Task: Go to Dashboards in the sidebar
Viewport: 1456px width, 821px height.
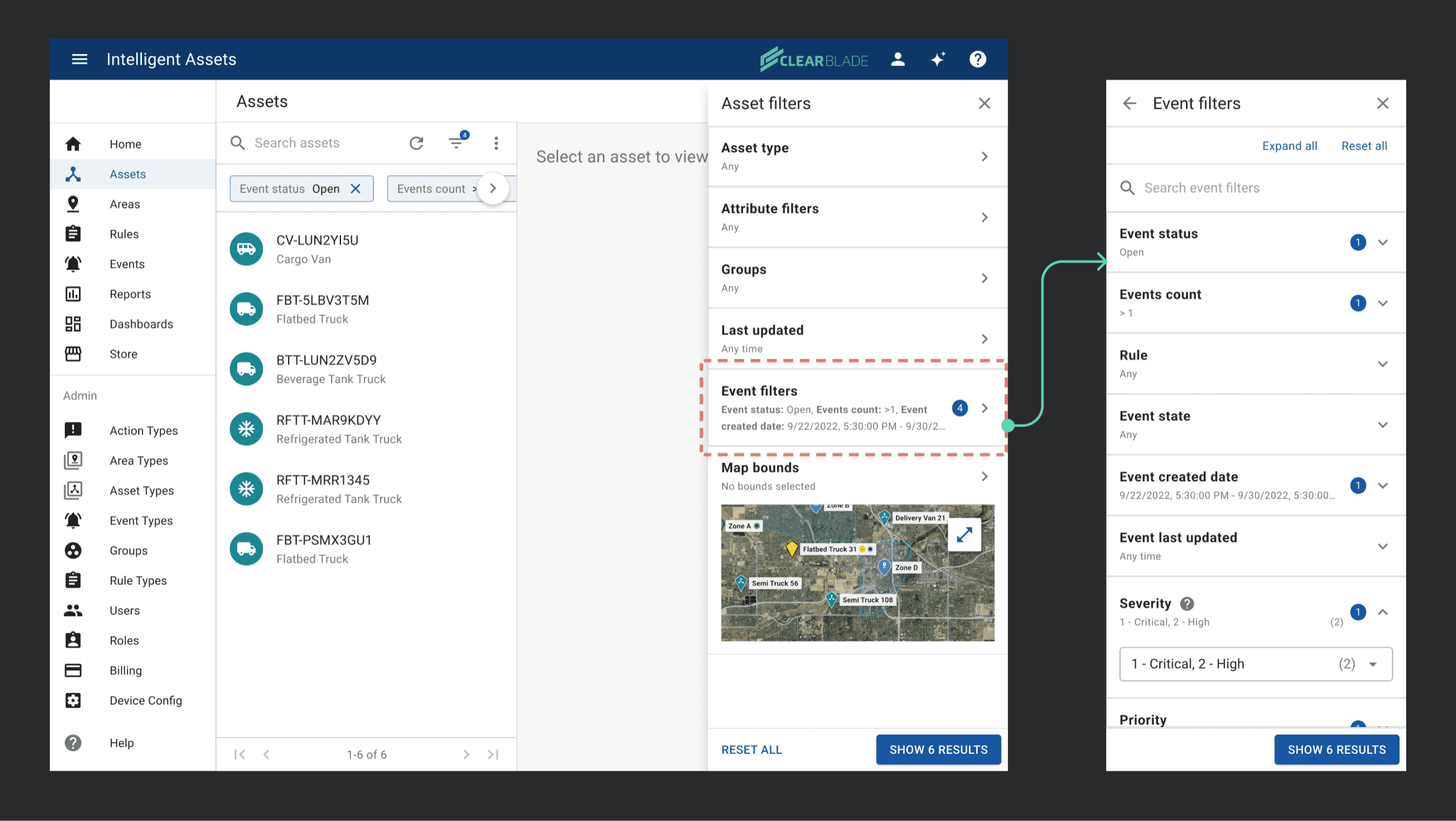Action: pos(141,324)
